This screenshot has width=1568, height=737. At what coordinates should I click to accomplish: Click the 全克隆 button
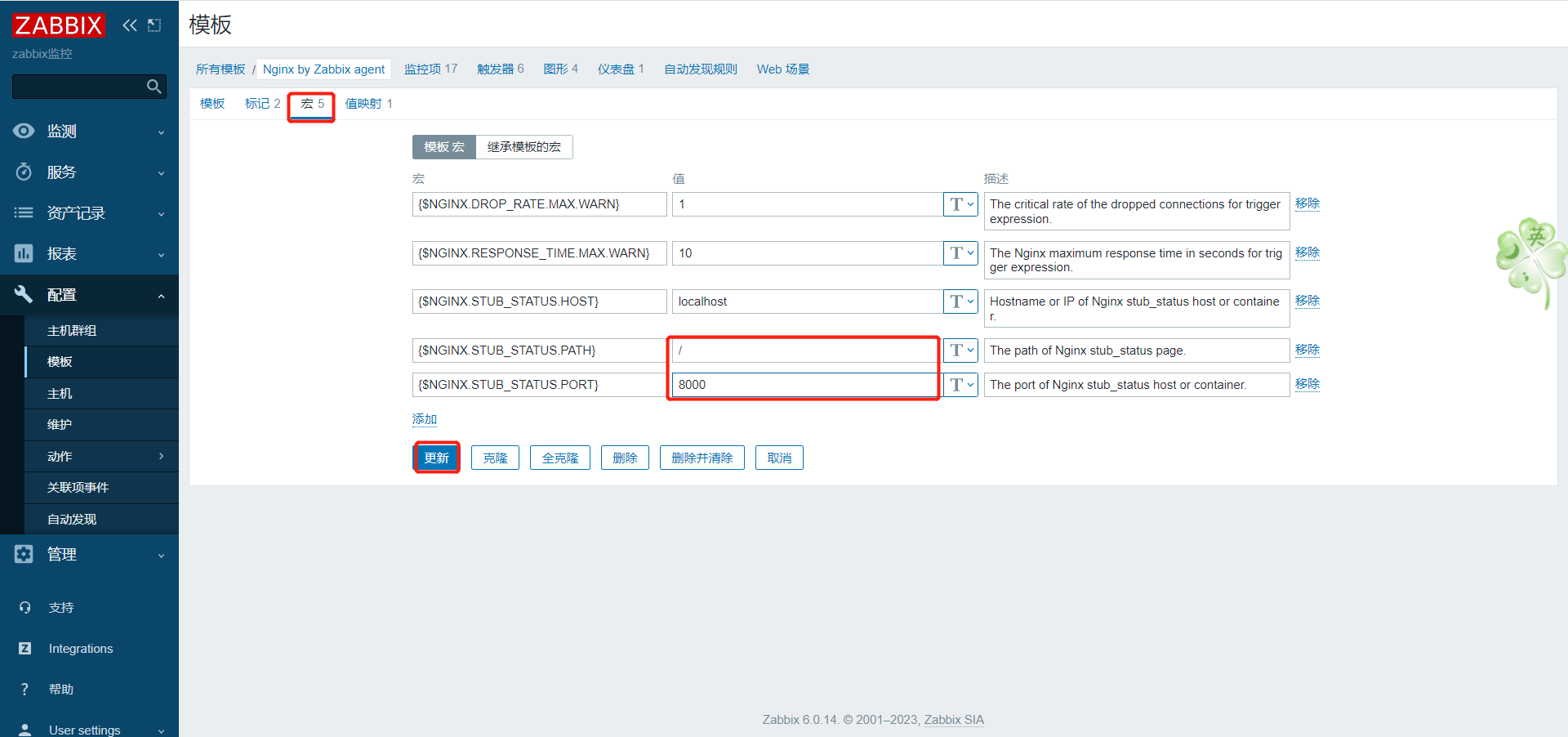point(560,458)
